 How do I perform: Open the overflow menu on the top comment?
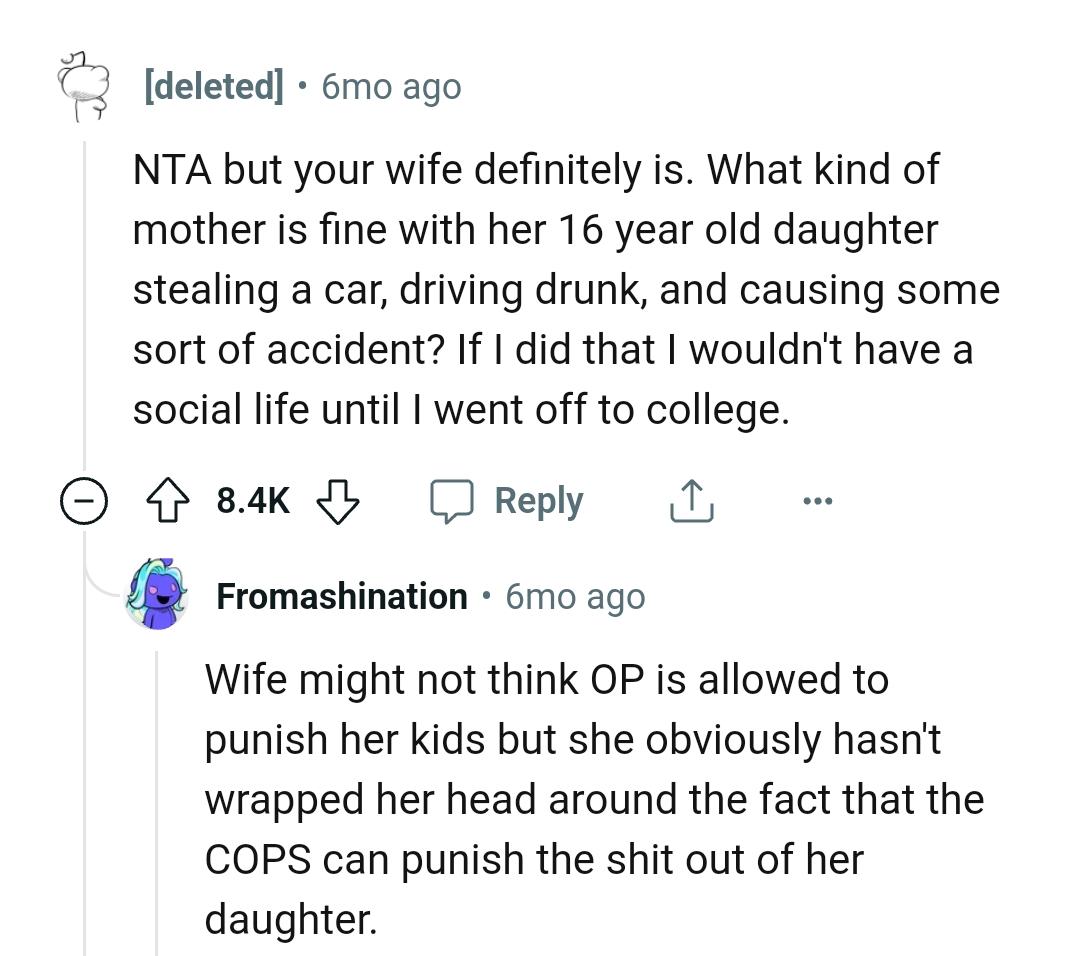coord(818,500)
